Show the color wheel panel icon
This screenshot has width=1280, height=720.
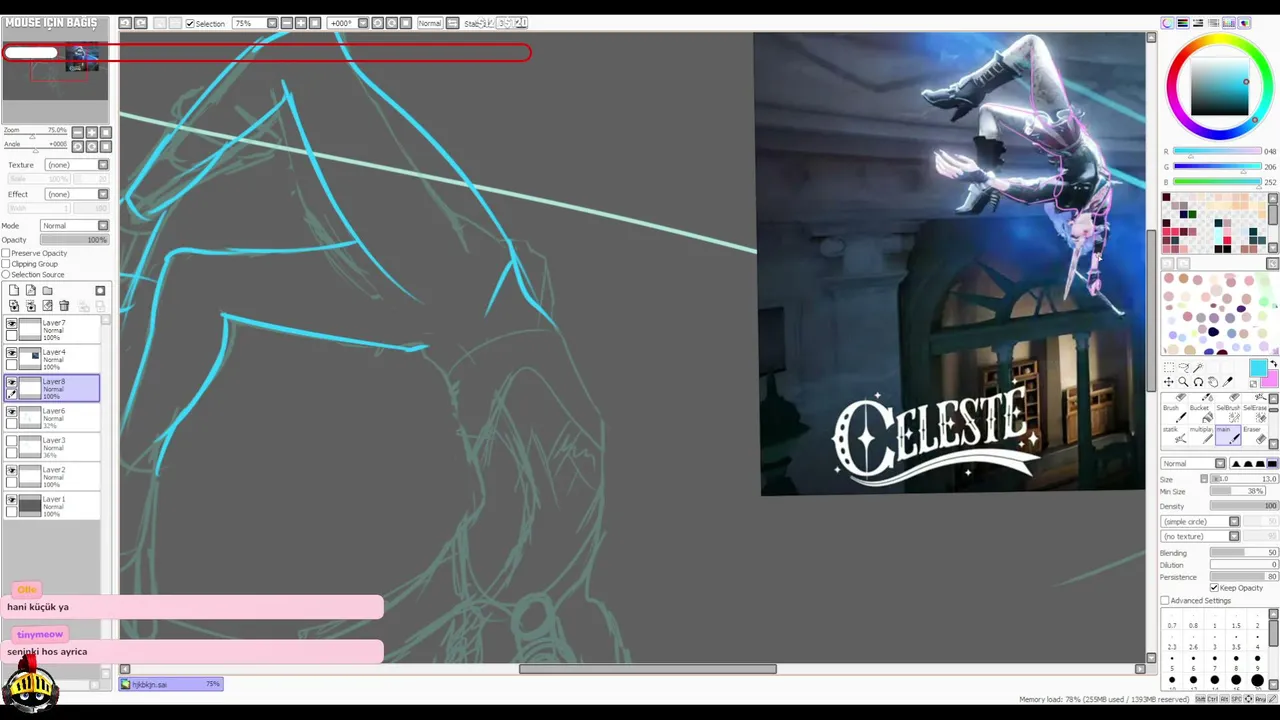pos(1167,23)
